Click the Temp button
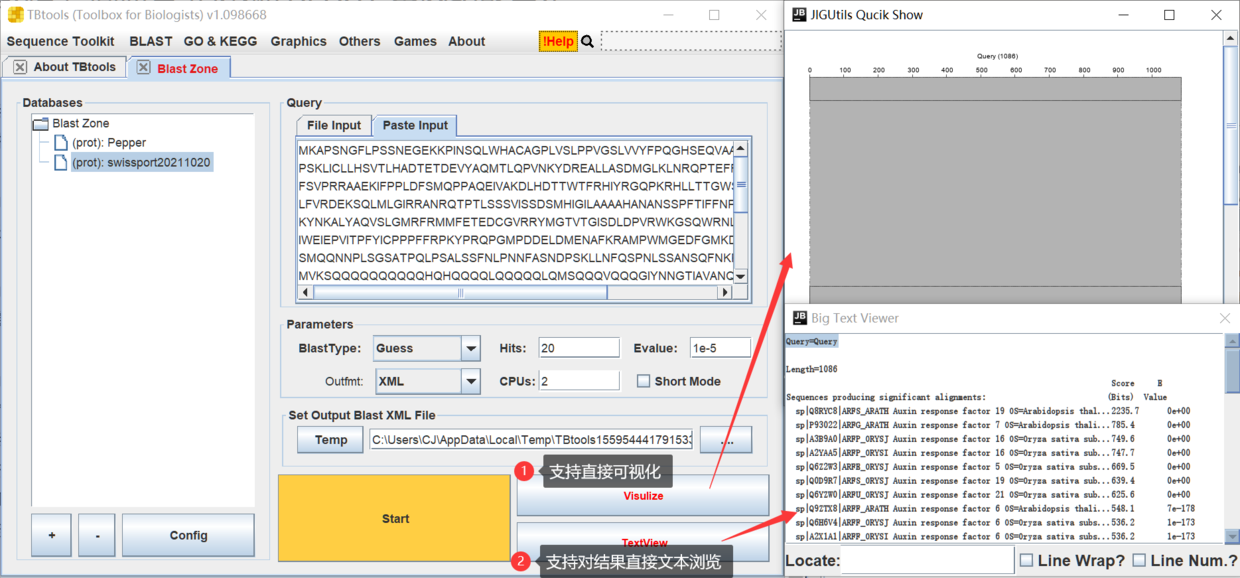 [331, 439]
